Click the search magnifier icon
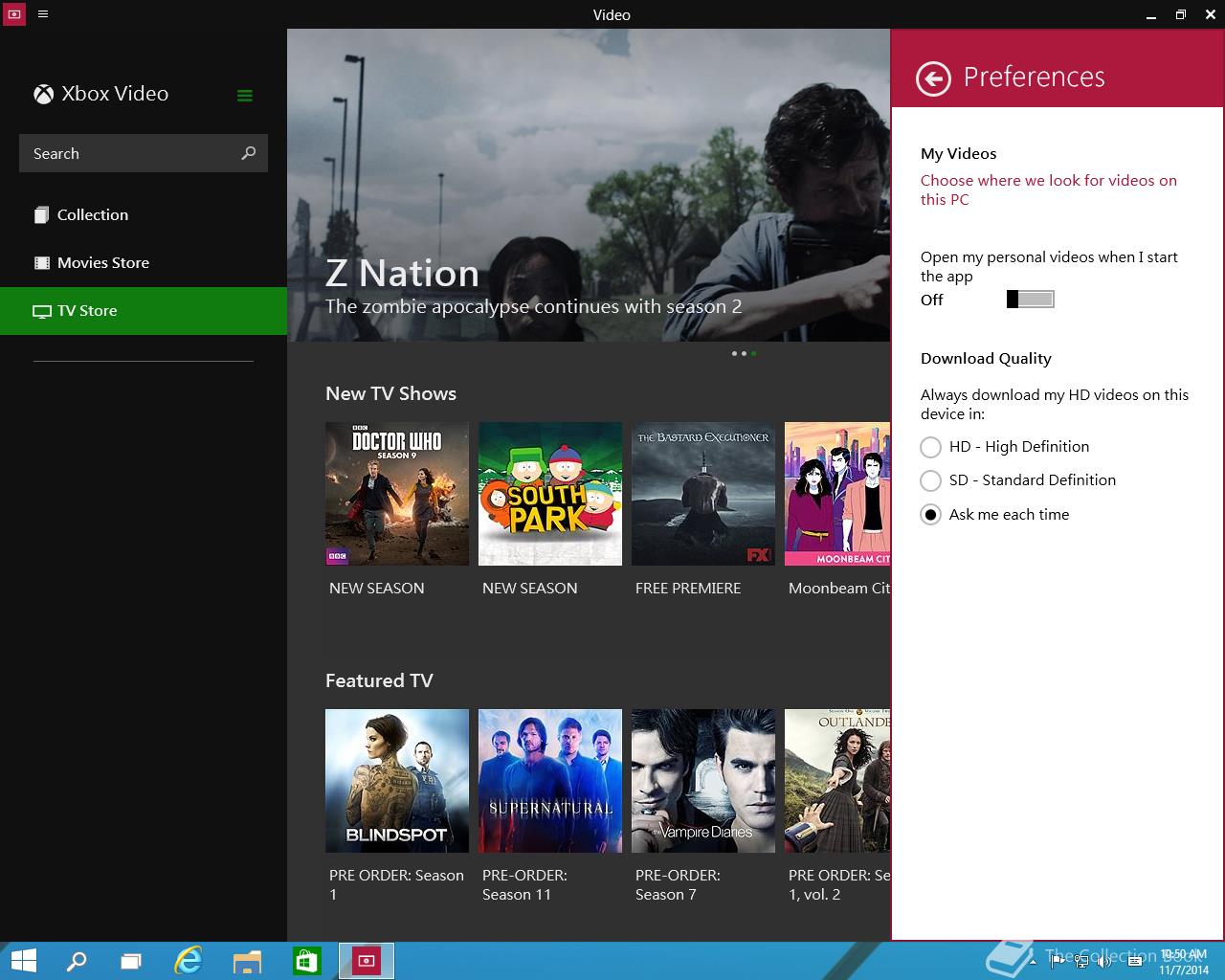Viewport: 1225px width, 980px height. [249, 153]
